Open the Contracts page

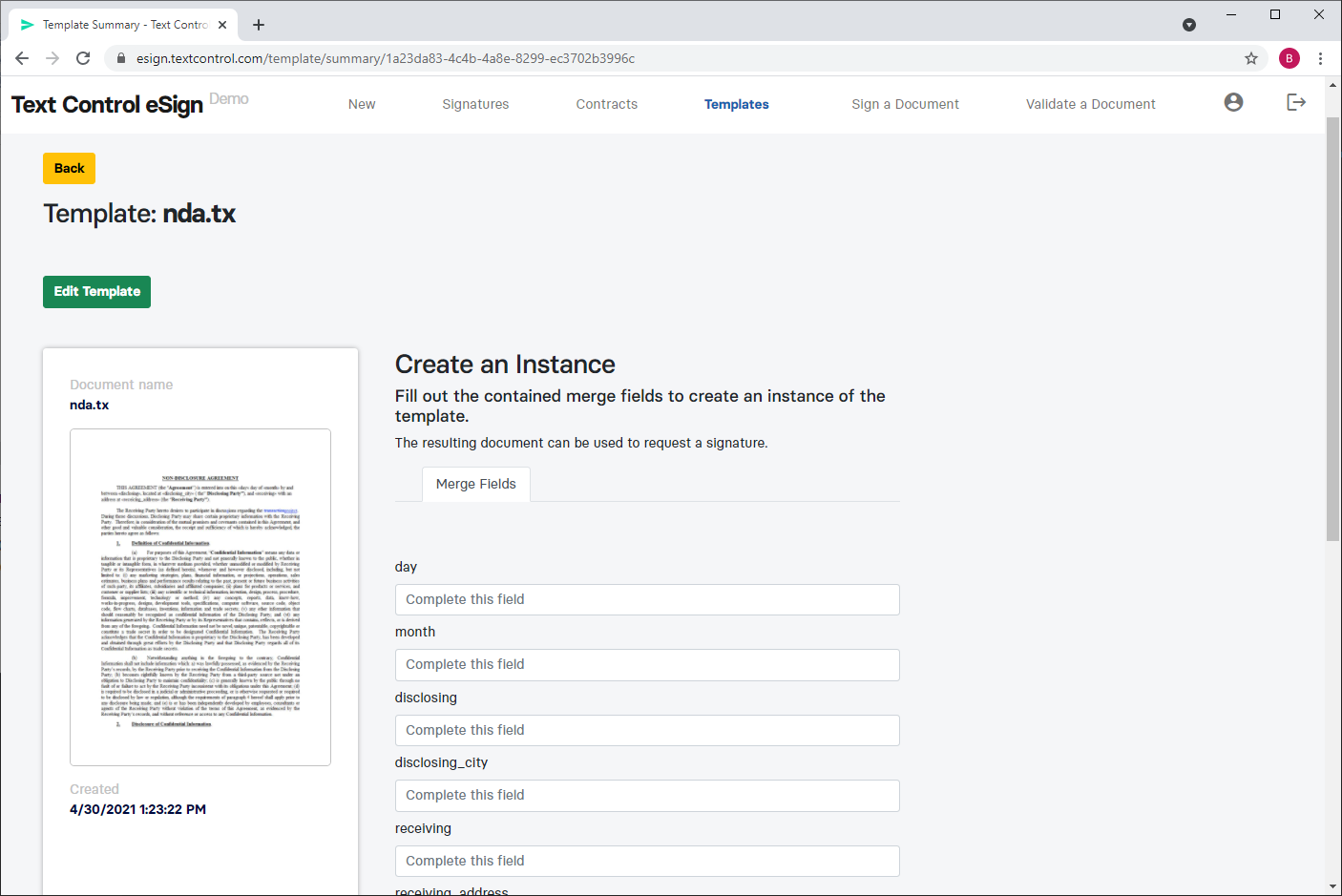click(x=607, y=104)
